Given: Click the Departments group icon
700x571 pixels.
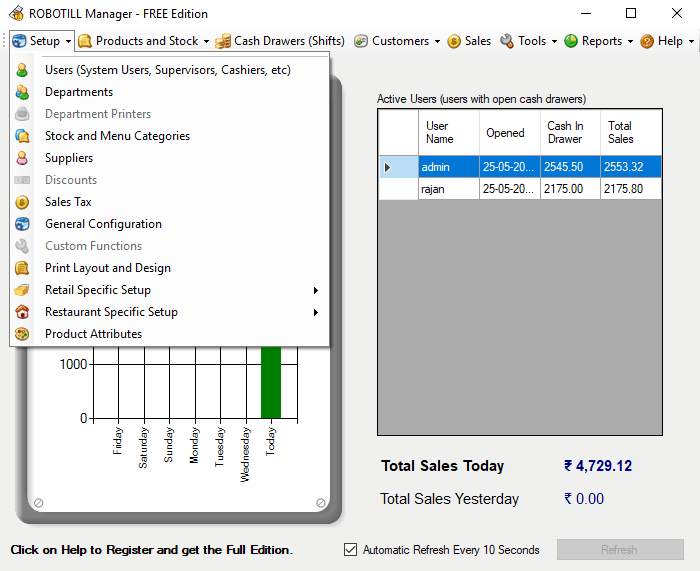Looking at the screenshot, I should [x=22, y=92].
